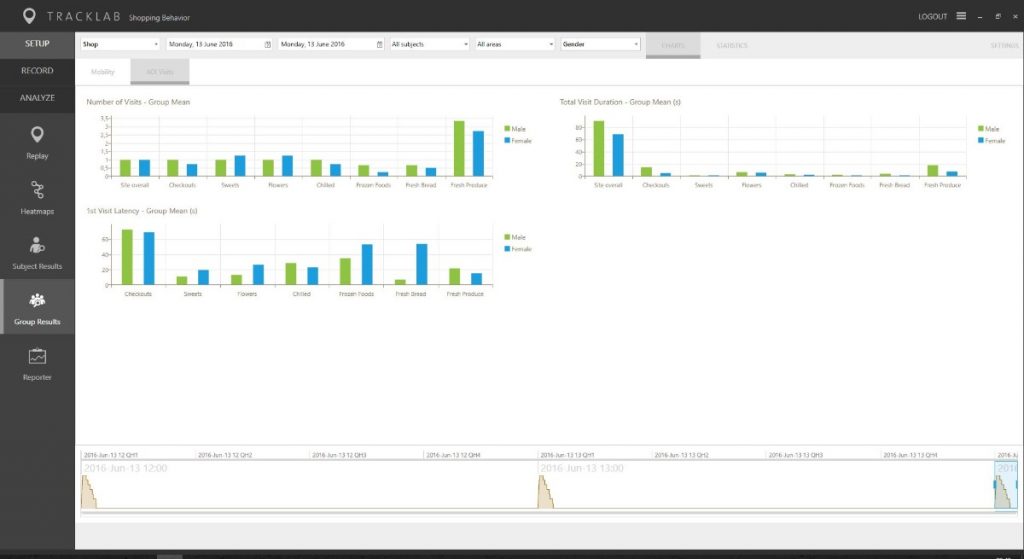Click timeline label '2016-Jun-13 13 QH1'
Viewport: 1024px width, 559px height.
(567, 455)
